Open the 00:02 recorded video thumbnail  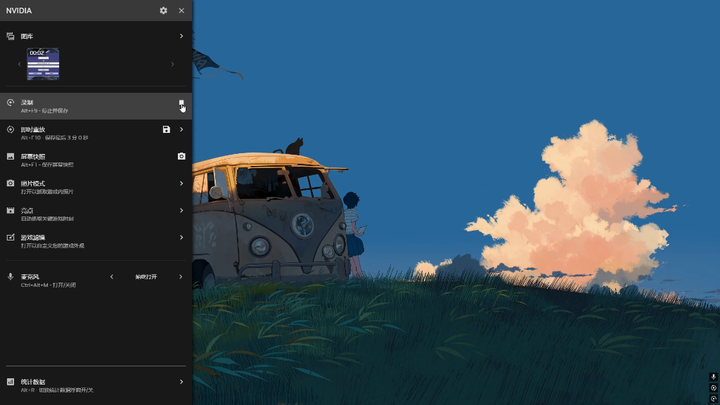43,64
